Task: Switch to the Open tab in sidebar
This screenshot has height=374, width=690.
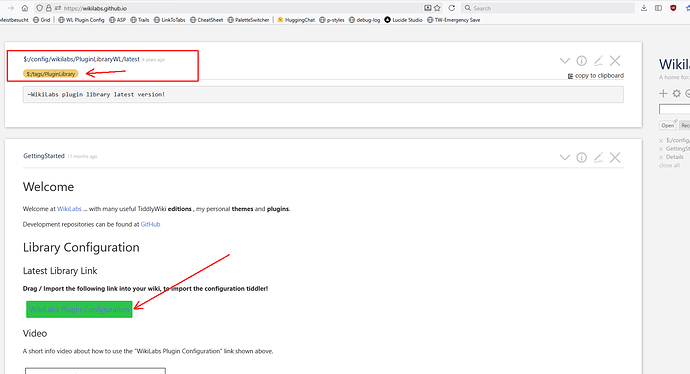Action: 668,125
